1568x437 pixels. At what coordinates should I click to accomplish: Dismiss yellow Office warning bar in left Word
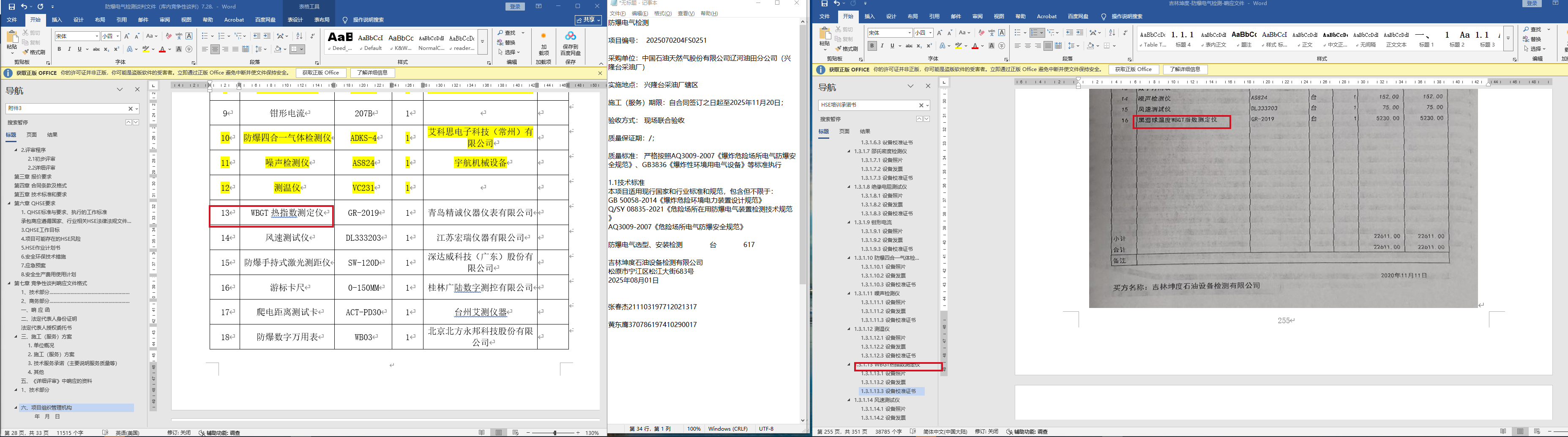pos(600,73)
